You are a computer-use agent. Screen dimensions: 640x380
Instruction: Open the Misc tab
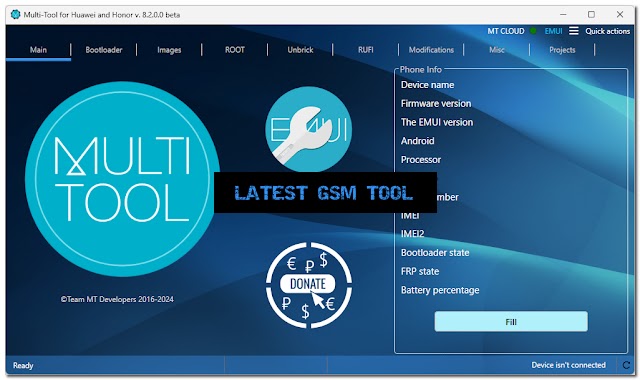(497, 50)
